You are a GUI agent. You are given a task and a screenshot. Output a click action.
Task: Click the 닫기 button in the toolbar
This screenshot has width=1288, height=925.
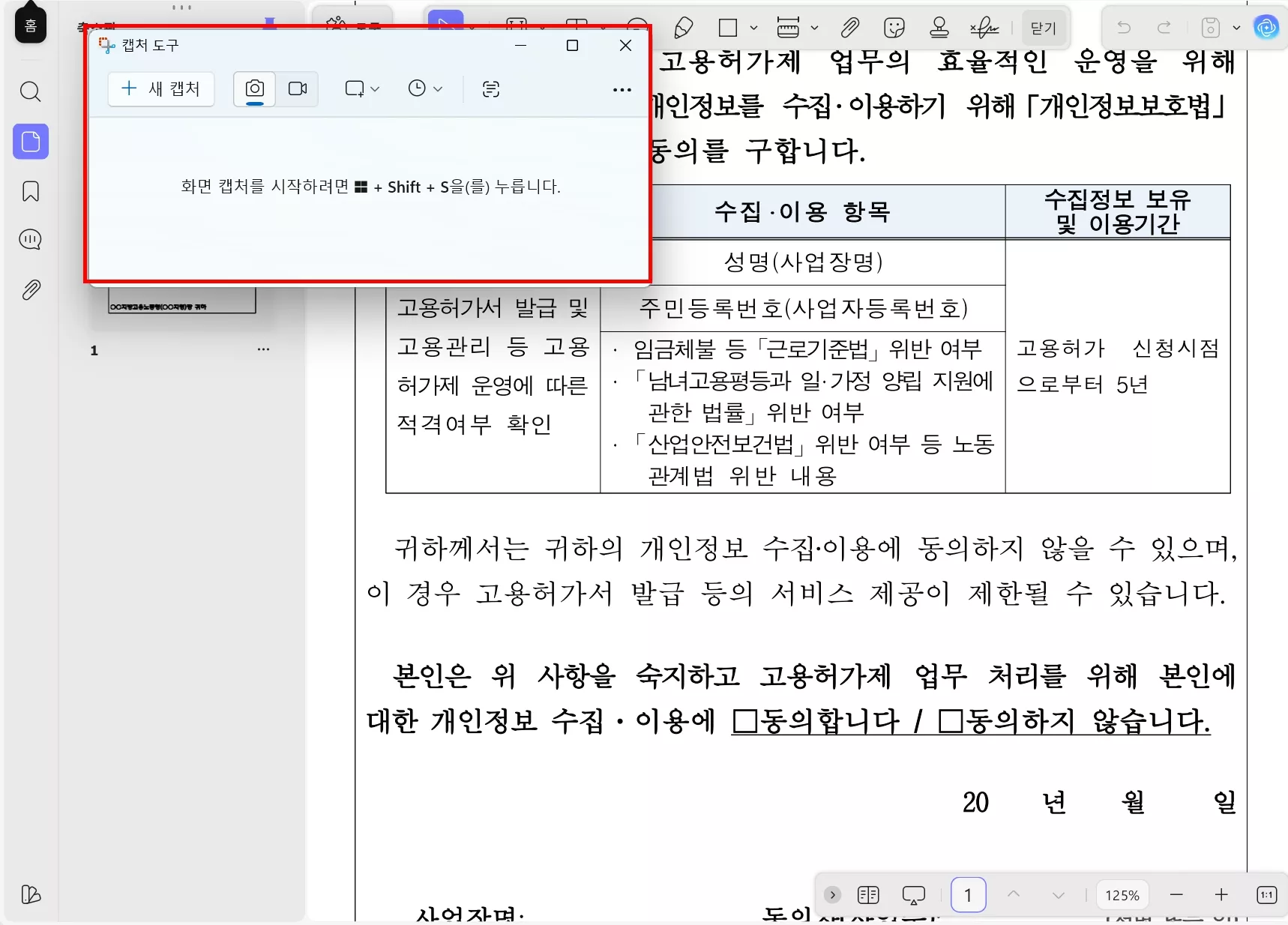[x=1043, y=28]
